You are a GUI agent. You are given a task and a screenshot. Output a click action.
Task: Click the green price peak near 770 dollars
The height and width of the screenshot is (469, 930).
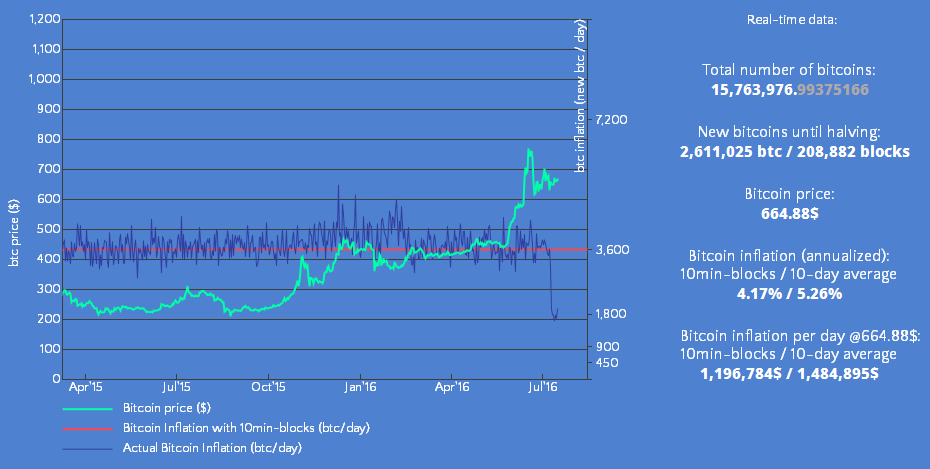(529, 151)
